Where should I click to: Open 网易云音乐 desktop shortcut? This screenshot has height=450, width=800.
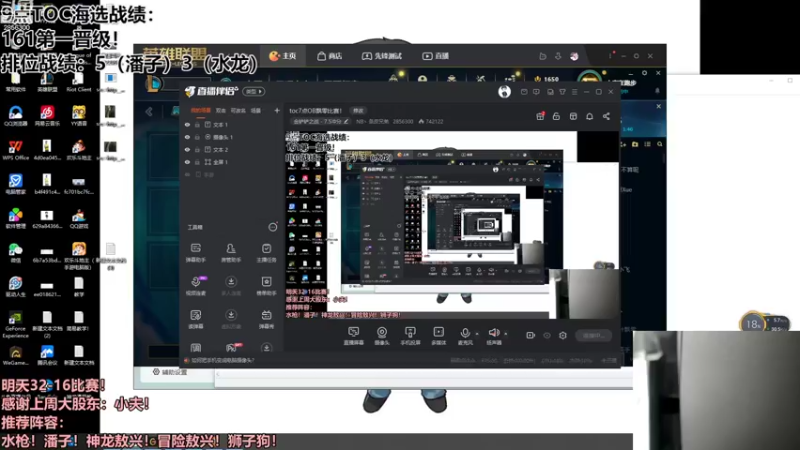coord(47,116)
